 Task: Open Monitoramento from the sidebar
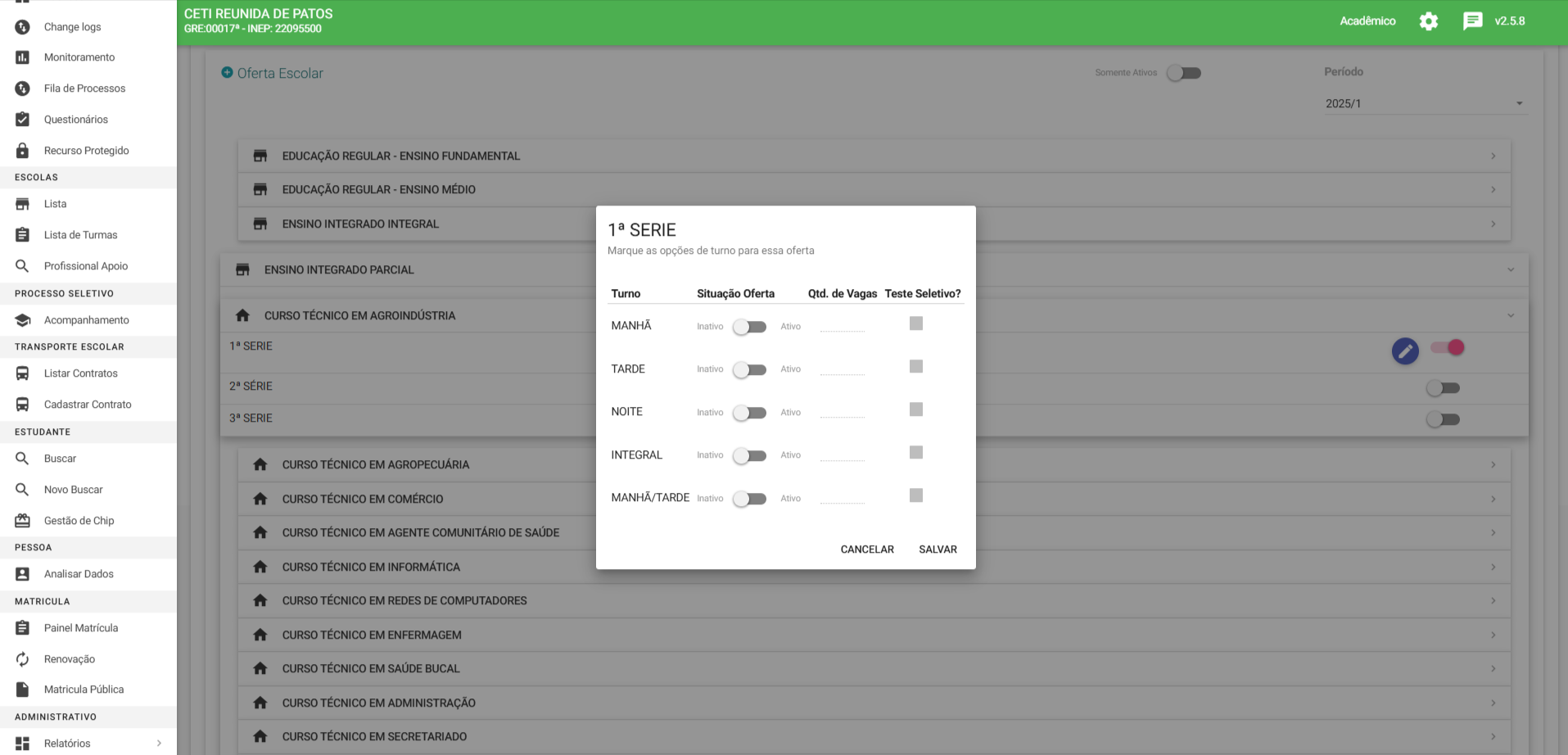(x=79, y=57)
